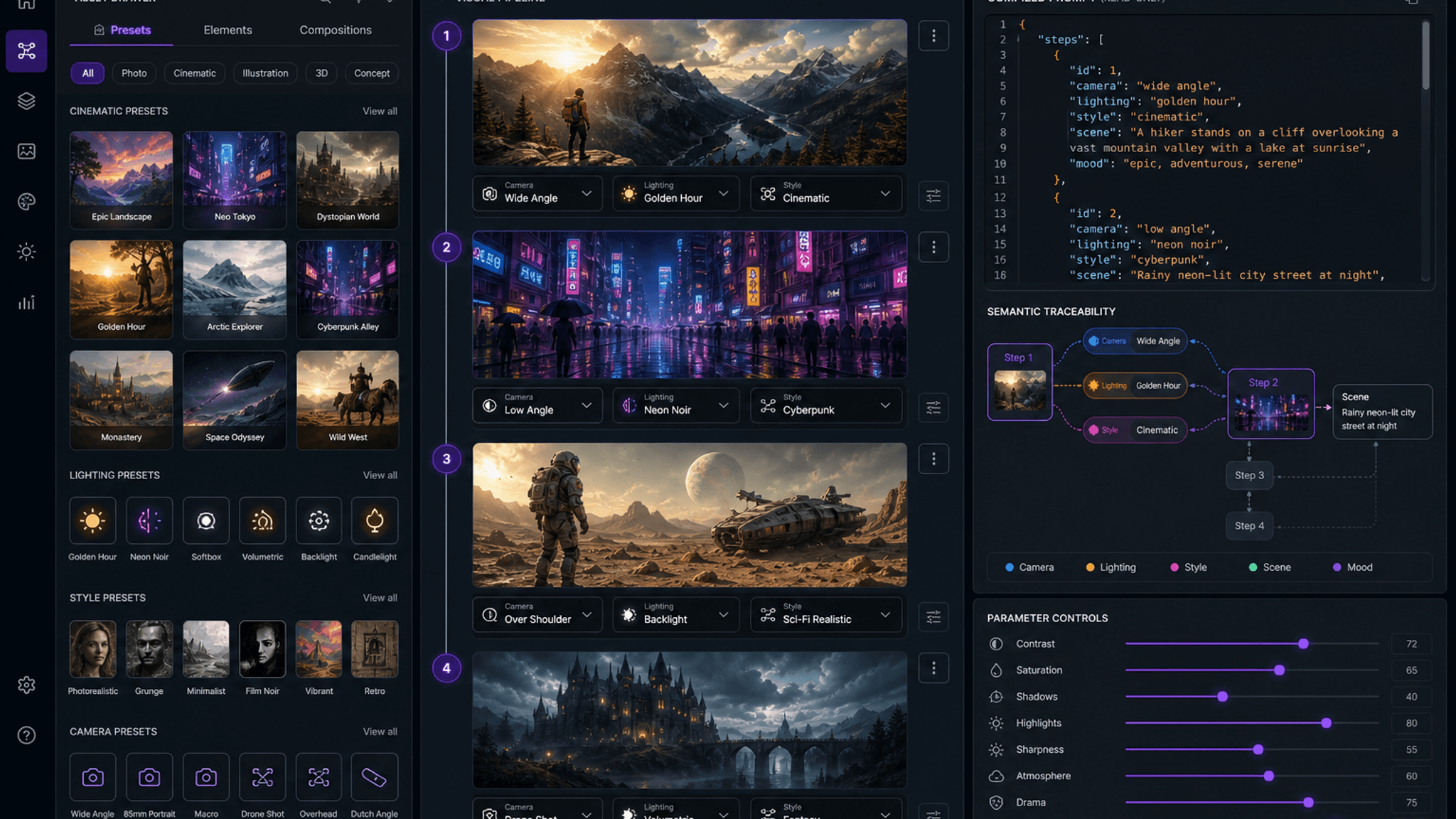
Task: Open step 1 Camera Wide Angle dropdown
Action: (537, 193)
